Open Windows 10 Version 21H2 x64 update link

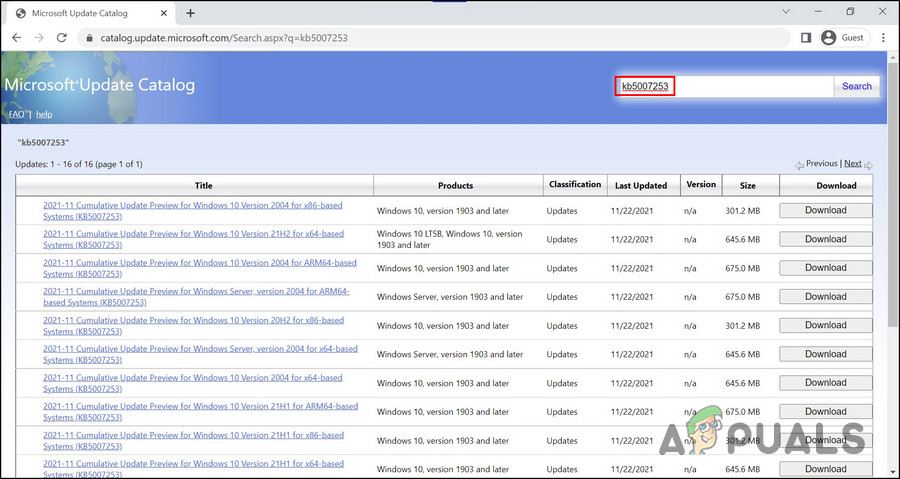point(193,239)
